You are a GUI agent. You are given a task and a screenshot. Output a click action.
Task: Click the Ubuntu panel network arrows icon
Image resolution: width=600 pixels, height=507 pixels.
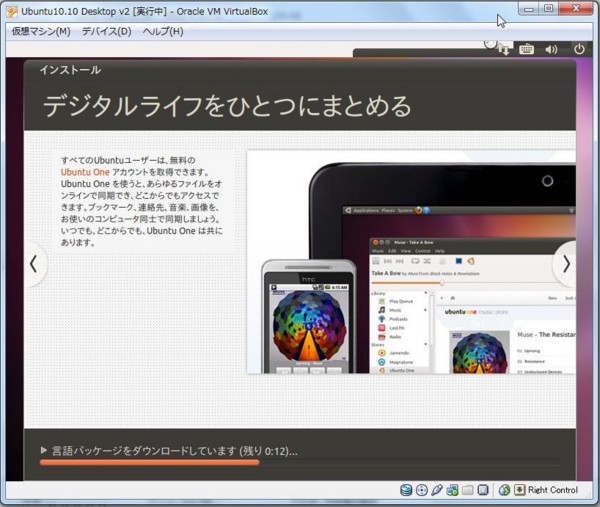pyautogui.click(x=504, y=49)
